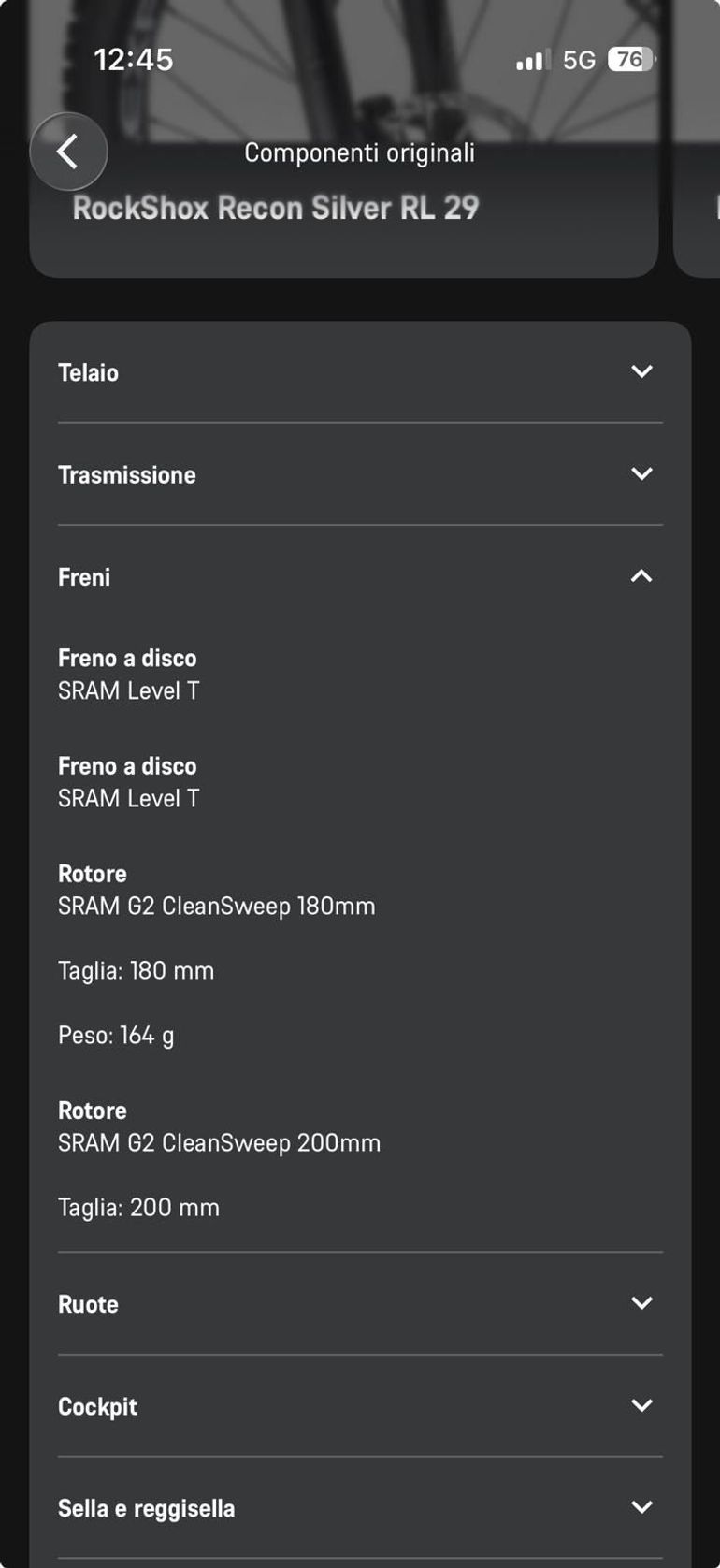Select the SRAM G2 CleanSweep 200mm rotor
720x1568 pixels.
coord(220,1142)
